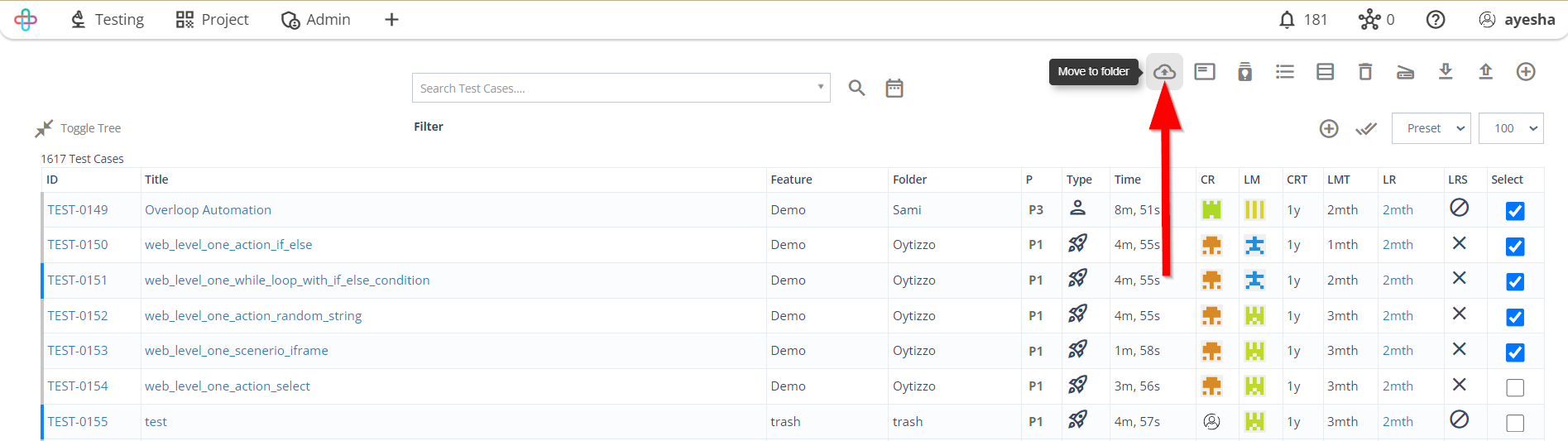Uncheck the select box for TEST-0149
This screenshot has width=1568, height=441.
(x=1514, y=211)
